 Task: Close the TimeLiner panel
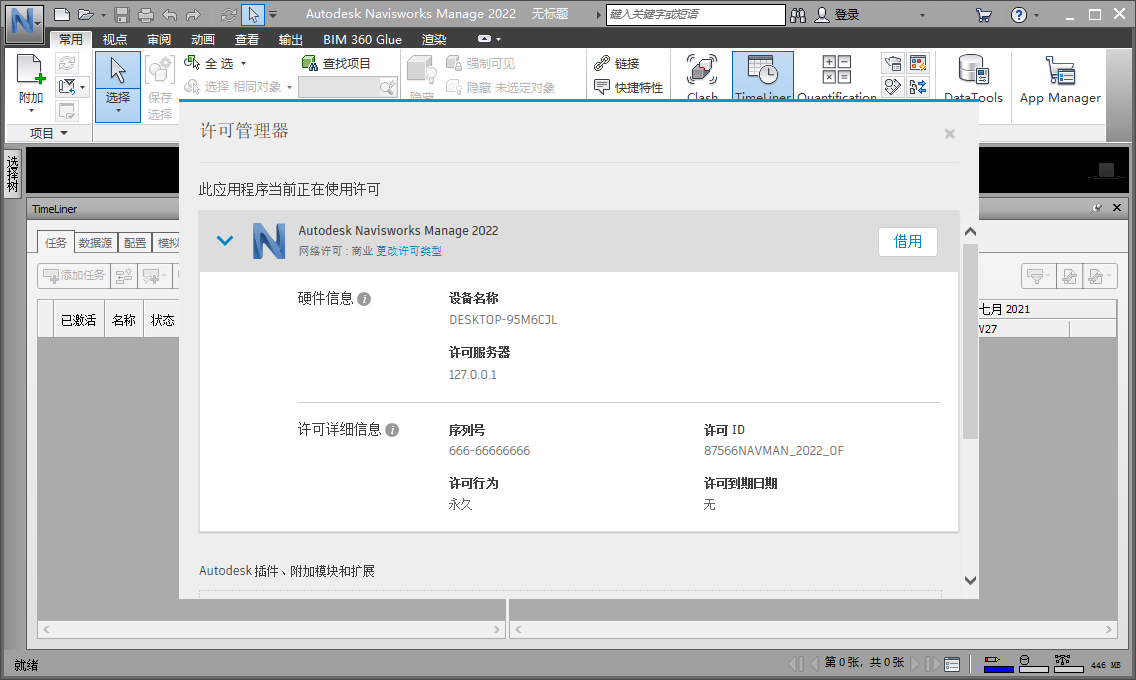click(1116, 208)
